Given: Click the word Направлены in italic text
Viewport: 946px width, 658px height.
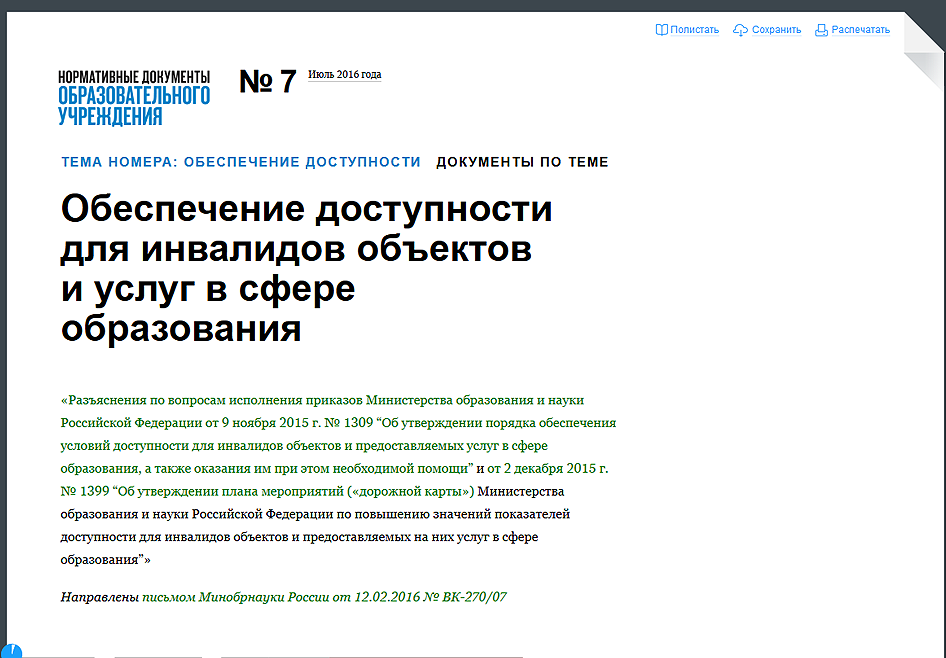Looking at the screenshot, I should point(100,596).
